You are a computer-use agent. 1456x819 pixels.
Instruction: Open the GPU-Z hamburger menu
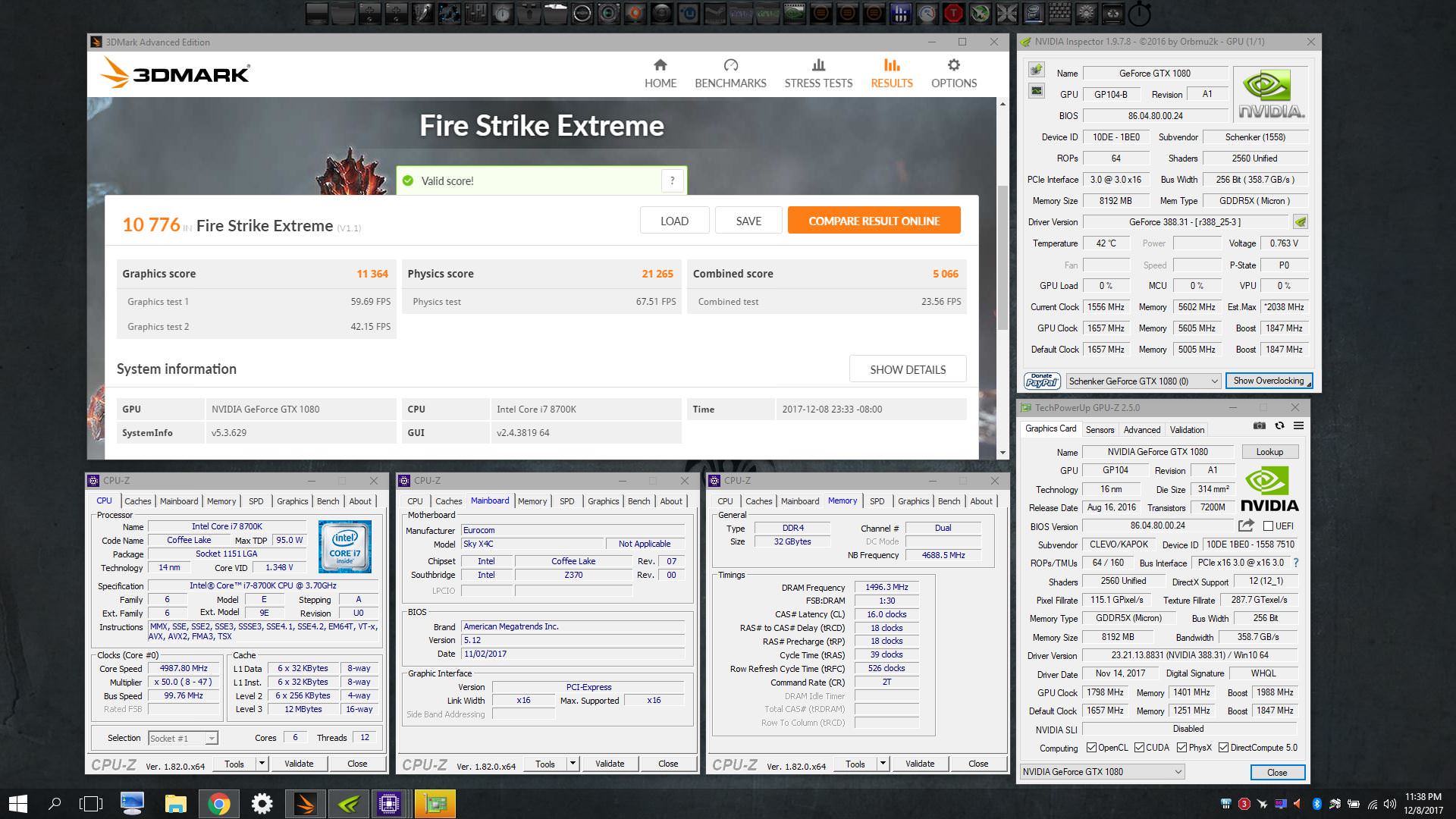pyautogui.click(x=1298, y=426)
